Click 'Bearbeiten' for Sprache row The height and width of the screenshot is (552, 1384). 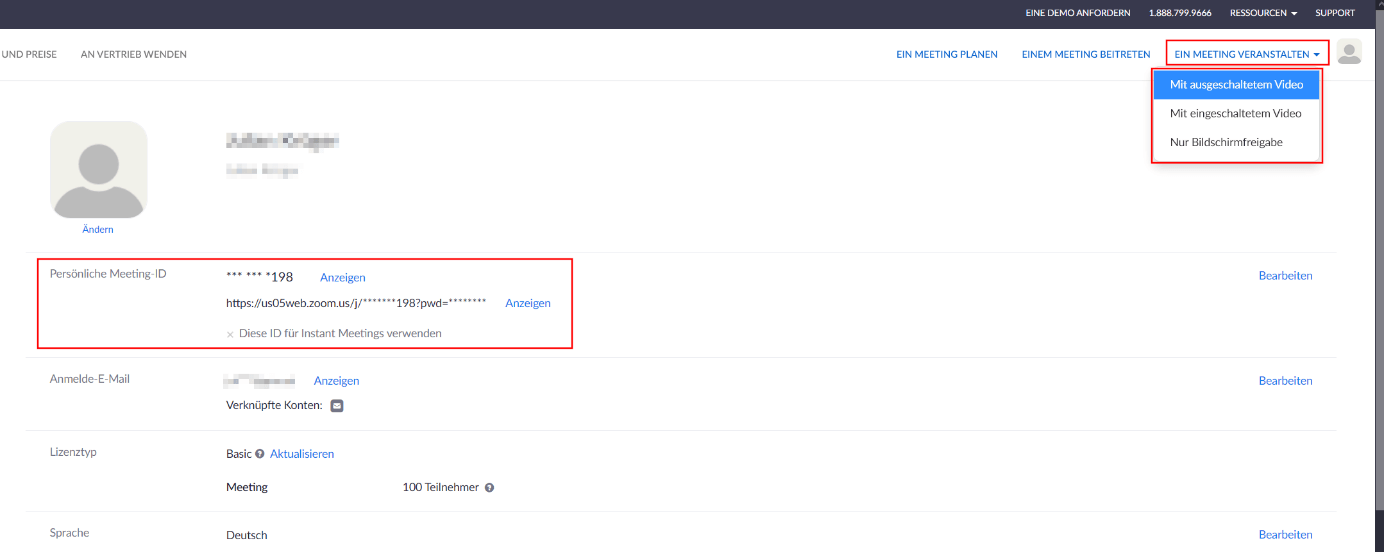(x=1286, y=535)
